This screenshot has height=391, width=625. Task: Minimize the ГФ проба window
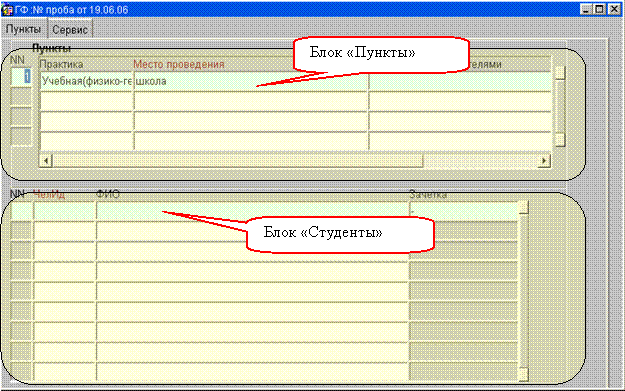point(585,9)
